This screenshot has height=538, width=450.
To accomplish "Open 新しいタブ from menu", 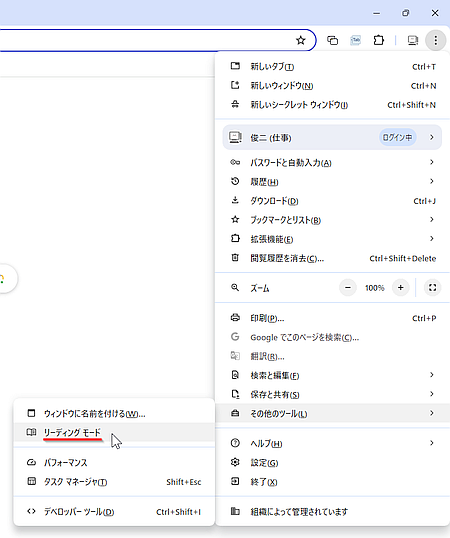I will pyautogui.click(x=332, y=67).
